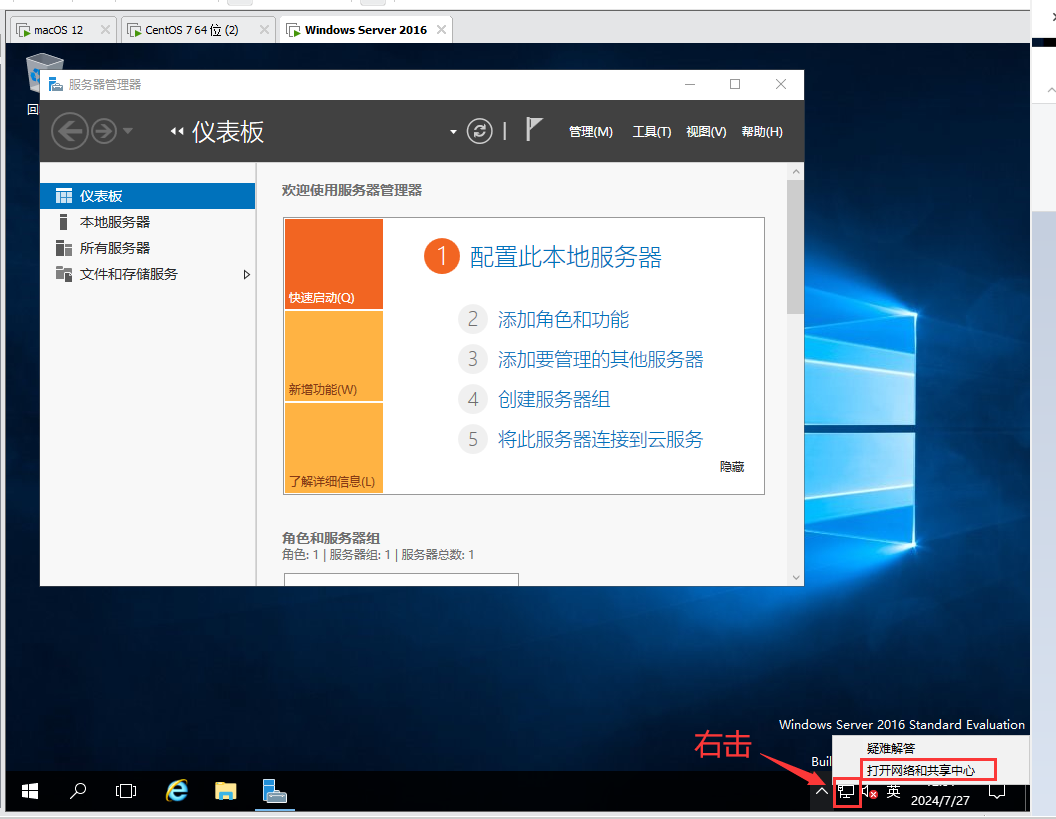1056x819 pixels.
Task: Select 本地服务器 in the sidebar
Action: click(147, 222)
